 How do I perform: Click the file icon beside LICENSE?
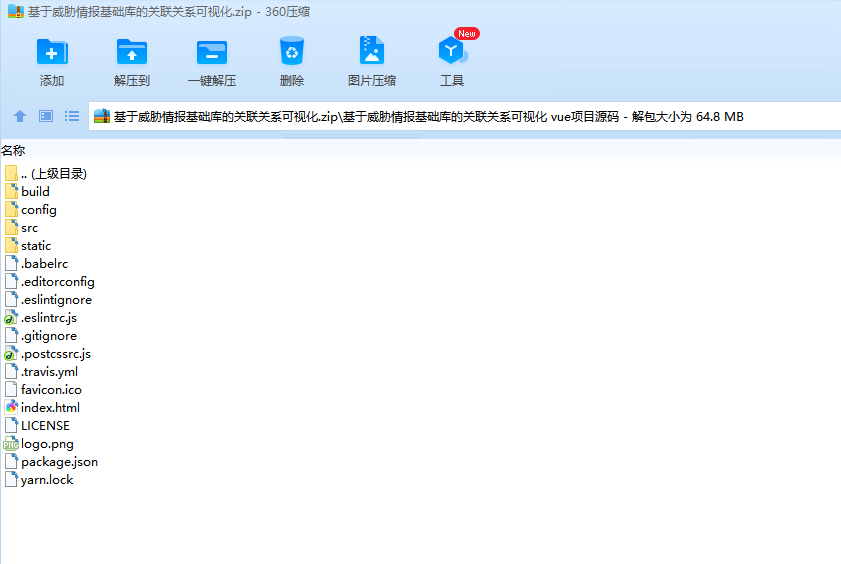click(x=11, y=426)
